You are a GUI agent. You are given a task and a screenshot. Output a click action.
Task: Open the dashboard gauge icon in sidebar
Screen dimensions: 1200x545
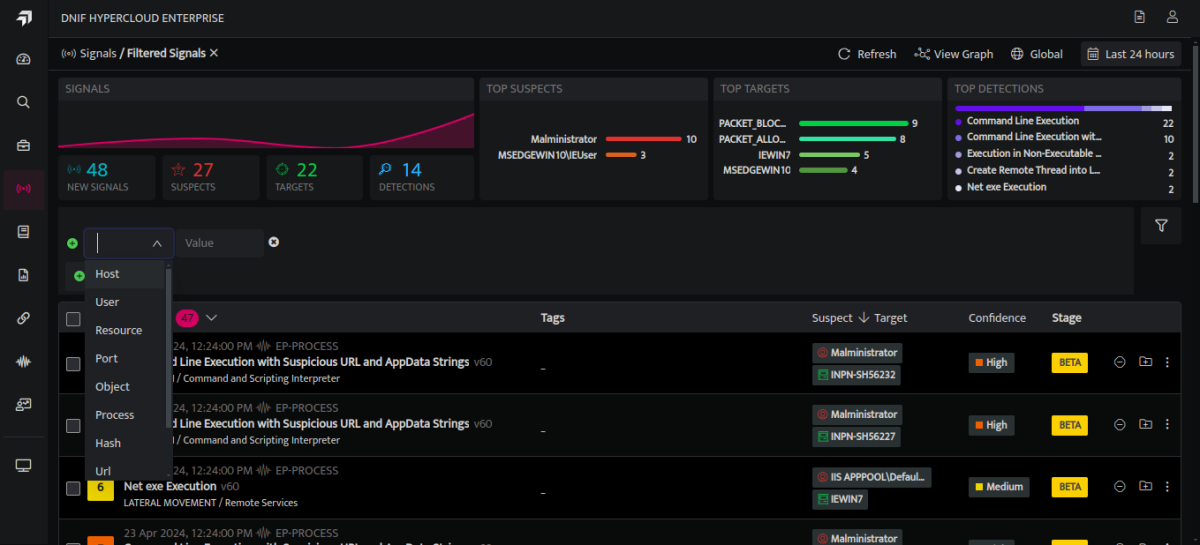pyautogui.click(x=24, y=59)
